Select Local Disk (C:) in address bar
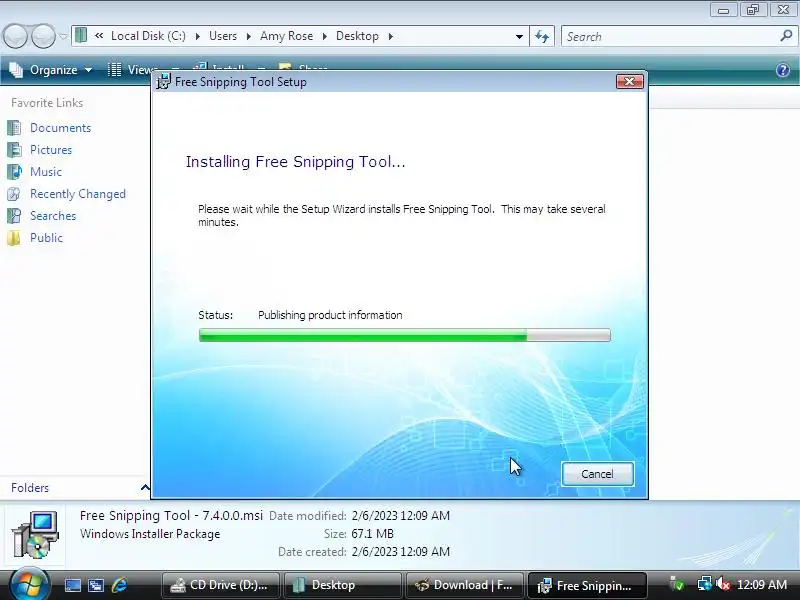Image resolution: width=800 pixels, height=600 pixels. pyautogui.click(x=148, y=36)
